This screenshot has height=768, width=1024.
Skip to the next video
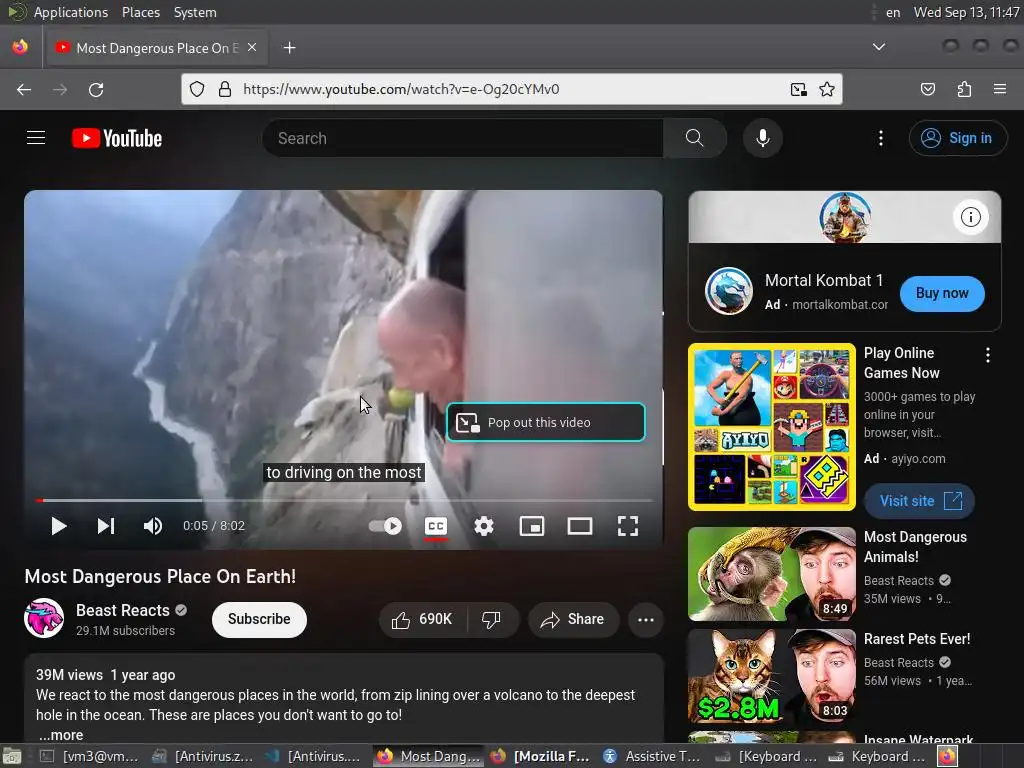point(106,526)
